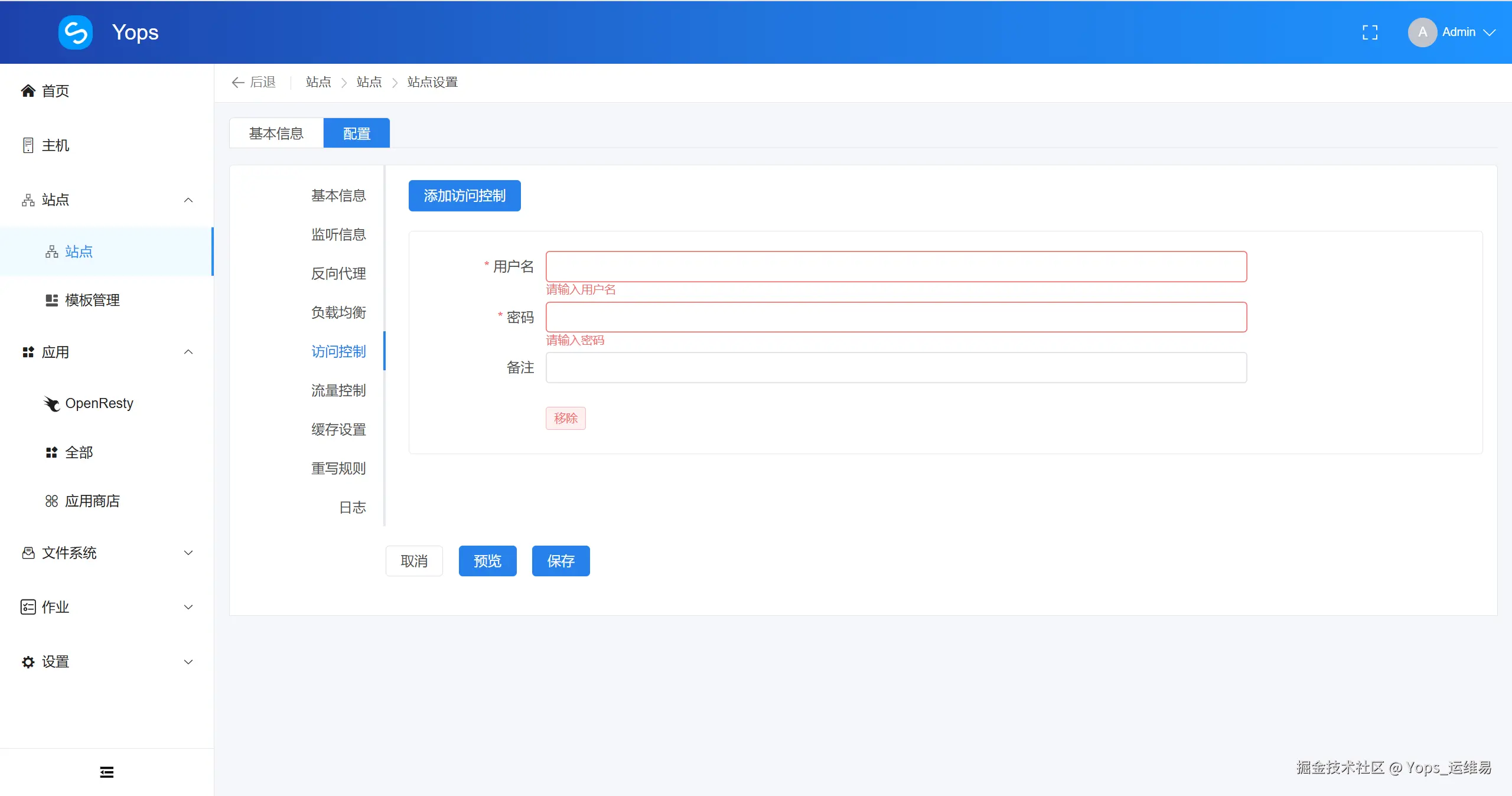Focus the 用户名 input field
The image size is (1512, 796).
point(897,267)
